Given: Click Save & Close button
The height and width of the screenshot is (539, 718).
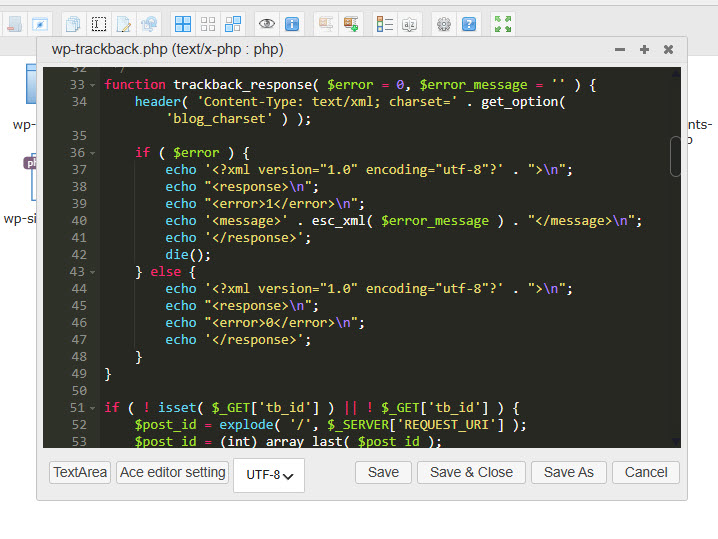Looking at the screenshot, I should click(x=471, y=472).
